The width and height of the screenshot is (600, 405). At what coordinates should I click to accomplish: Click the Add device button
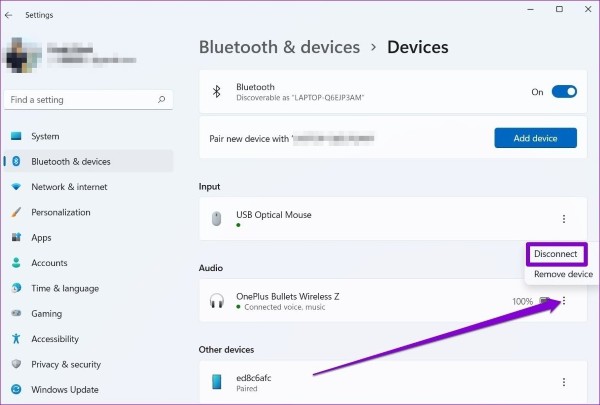[536, 138]
